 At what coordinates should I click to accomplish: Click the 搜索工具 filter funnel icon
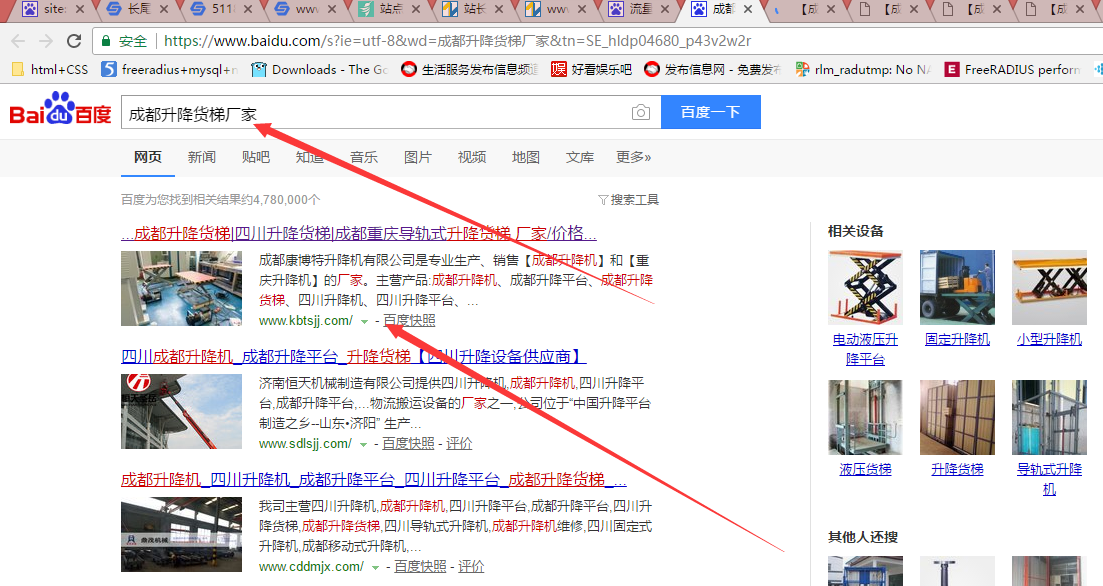[603, 200]
